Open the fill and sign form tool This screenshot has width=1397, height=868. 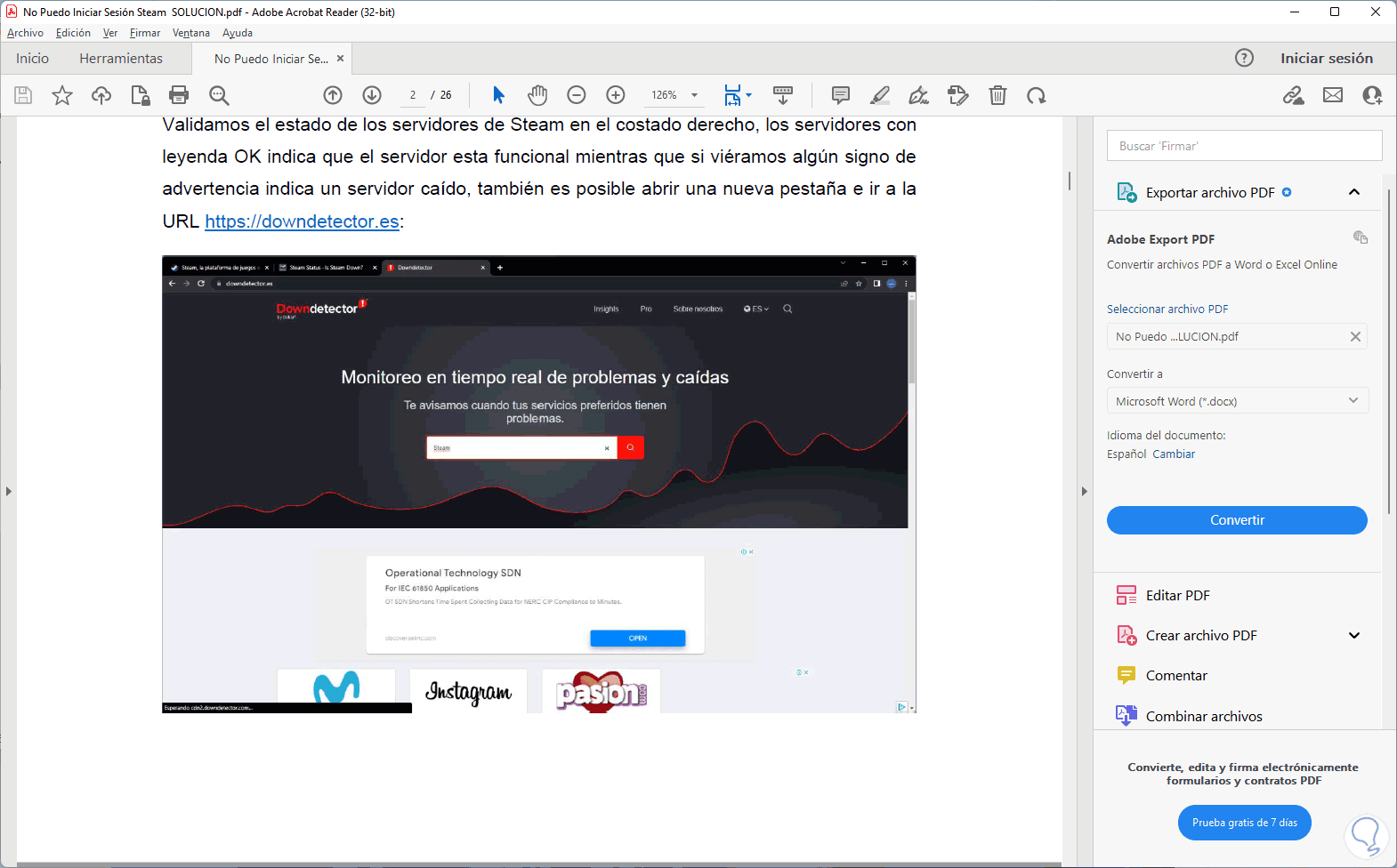(x=958, y=95)
